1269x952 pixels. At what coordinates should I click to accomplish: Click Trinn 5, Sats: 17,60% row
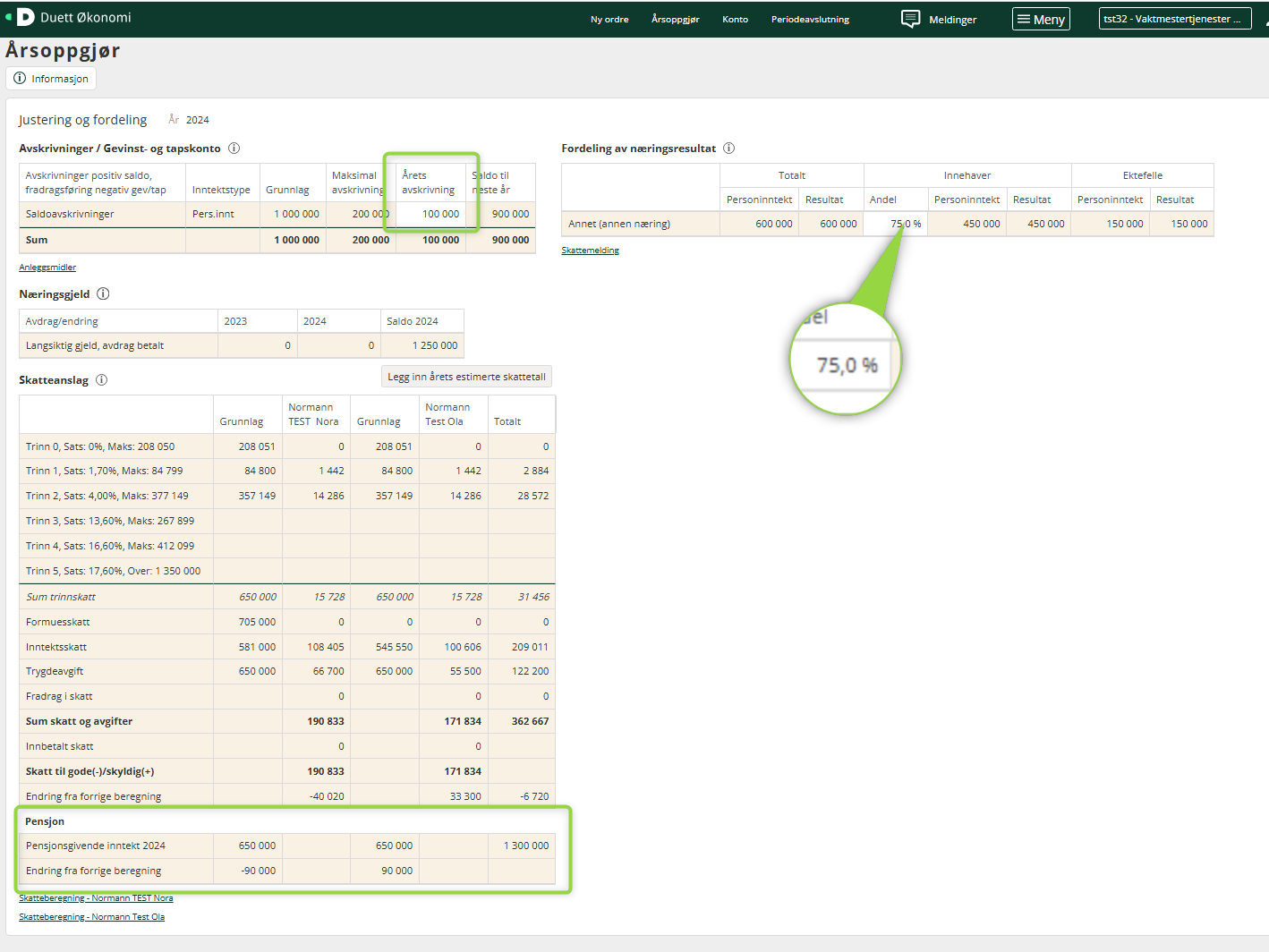point(287,571)
